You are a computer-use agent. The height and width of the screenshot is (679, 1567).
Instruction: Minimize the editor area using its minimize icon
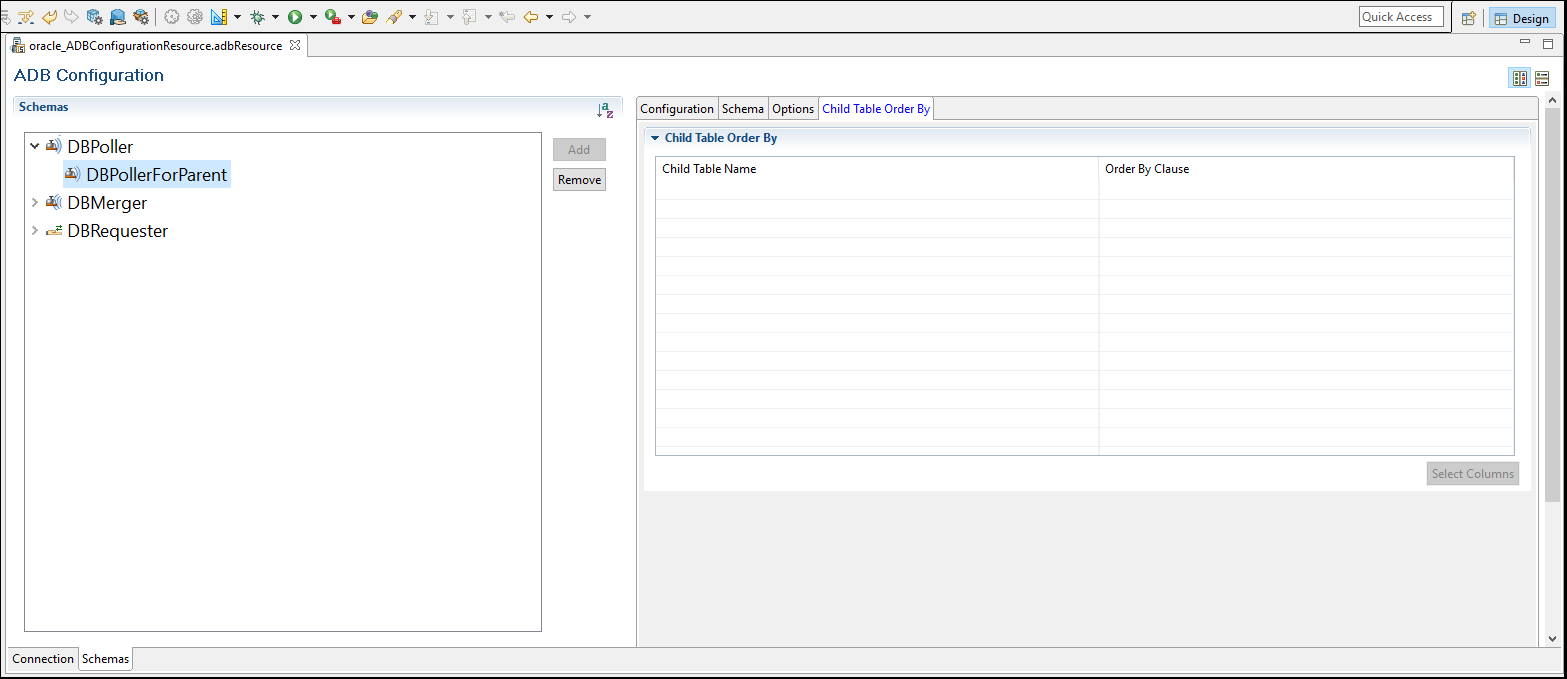1525,42
